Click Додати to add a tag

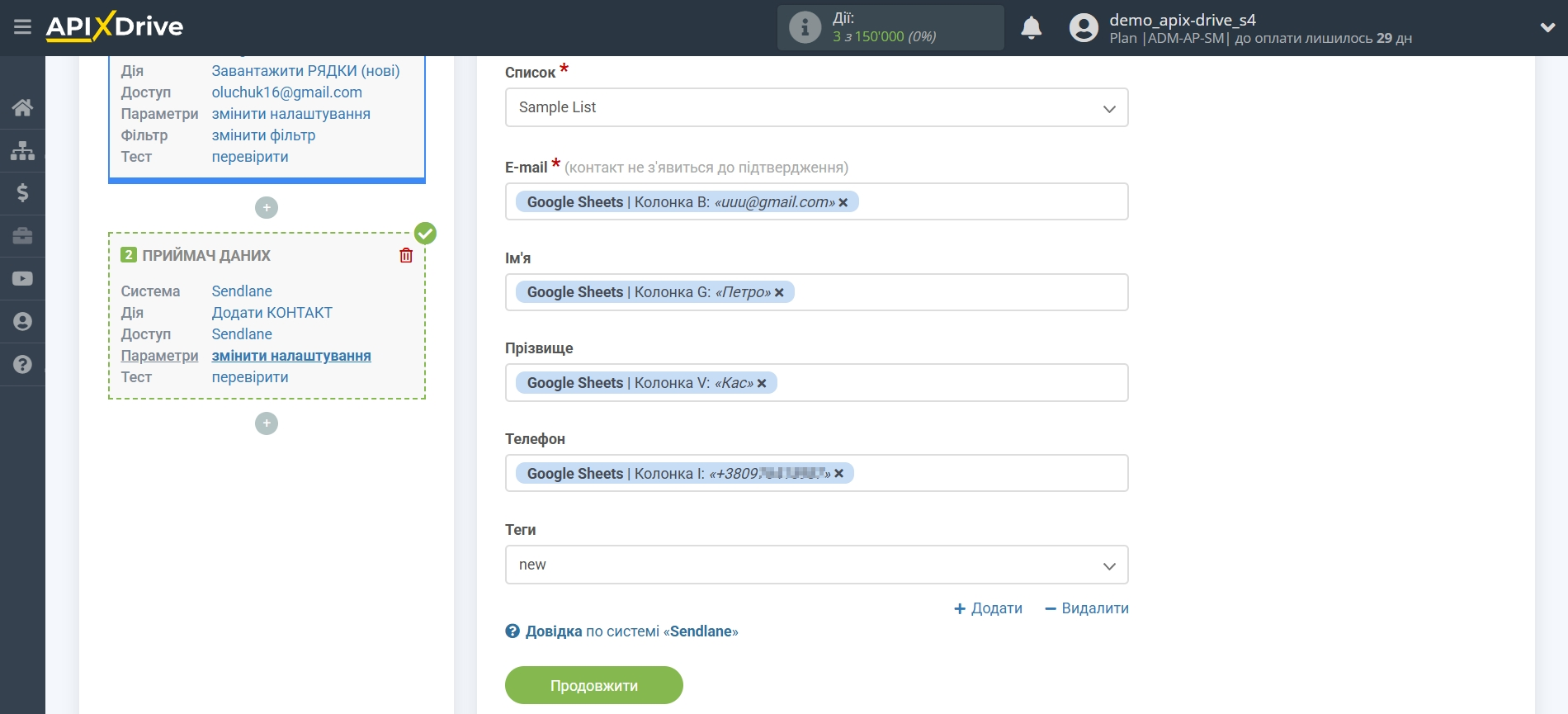(988, 608)
